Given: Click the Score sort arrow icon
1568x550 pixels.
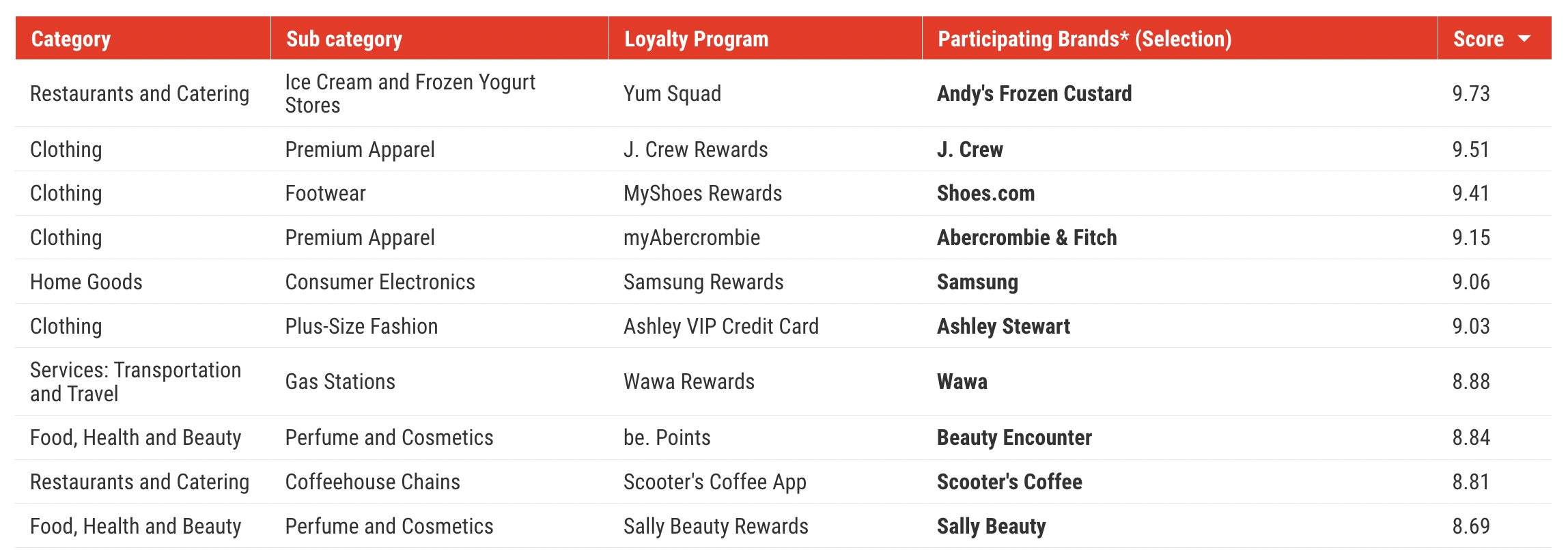Looking at the screenshot, I should pos(1524,40).
